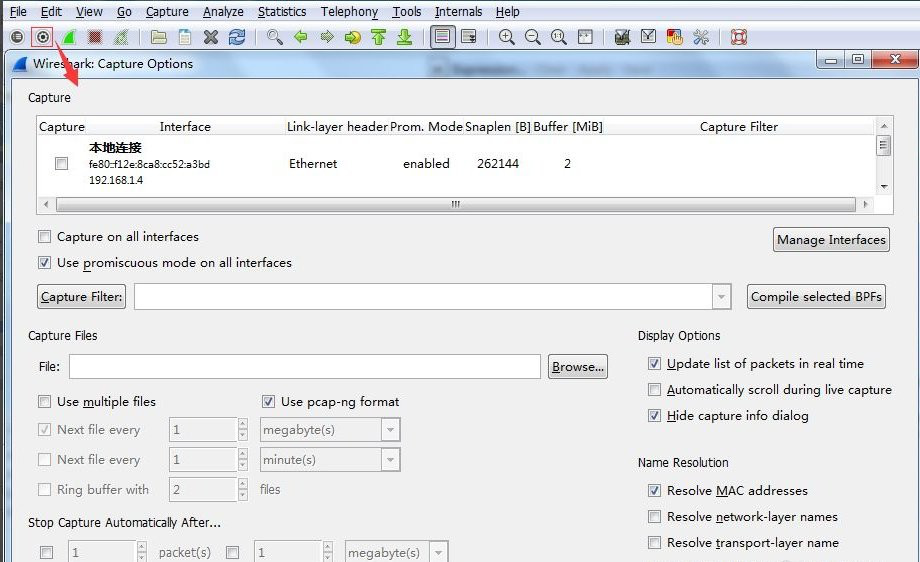This screenshot has height=562, width=920.
Task: Click the zoom in toolbar icon
Action: pyautogui.click(x=507, y=37)
